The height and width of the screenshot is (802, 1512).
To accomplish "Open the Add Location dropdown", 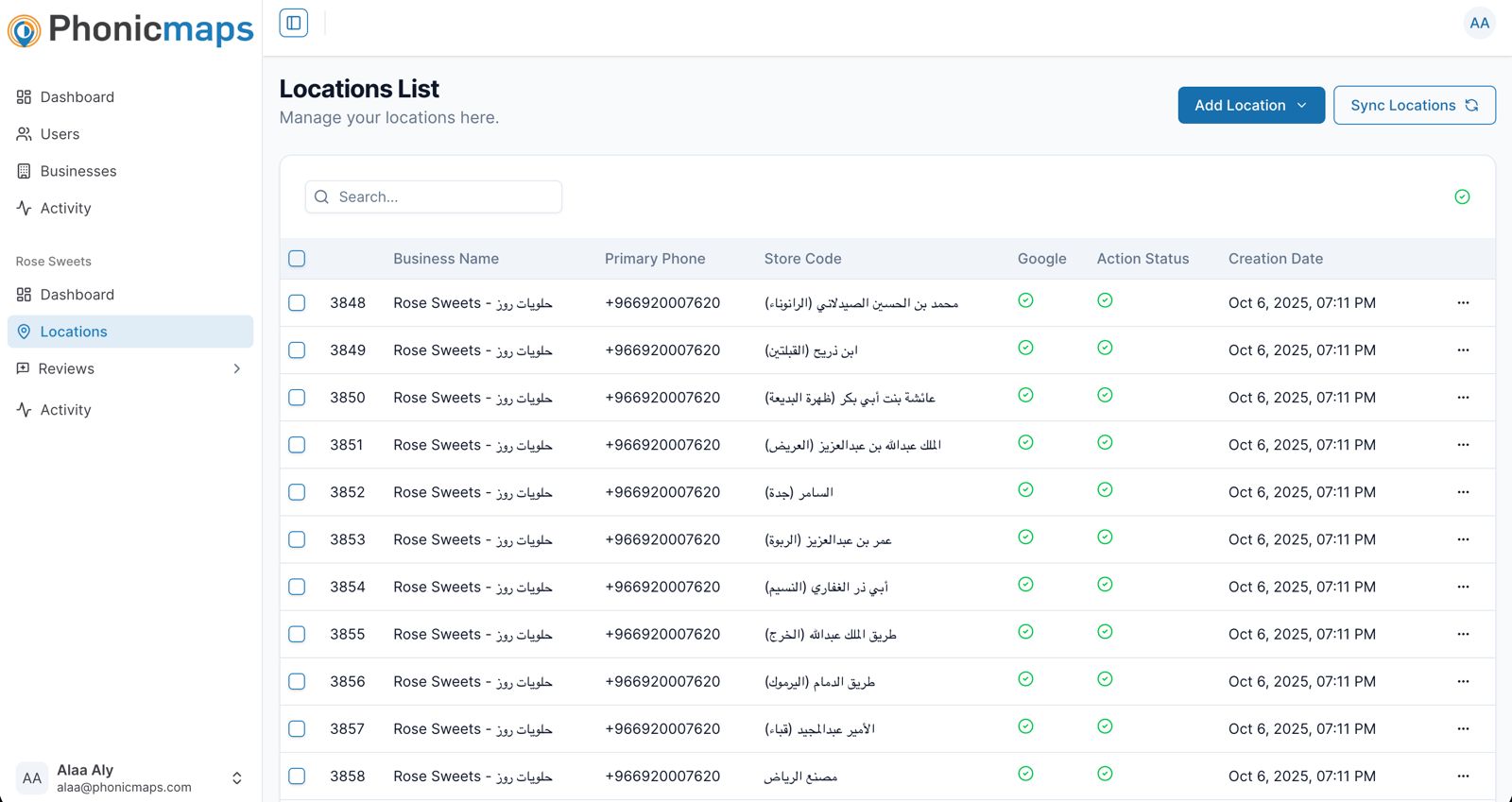I will pos(1250,106).
